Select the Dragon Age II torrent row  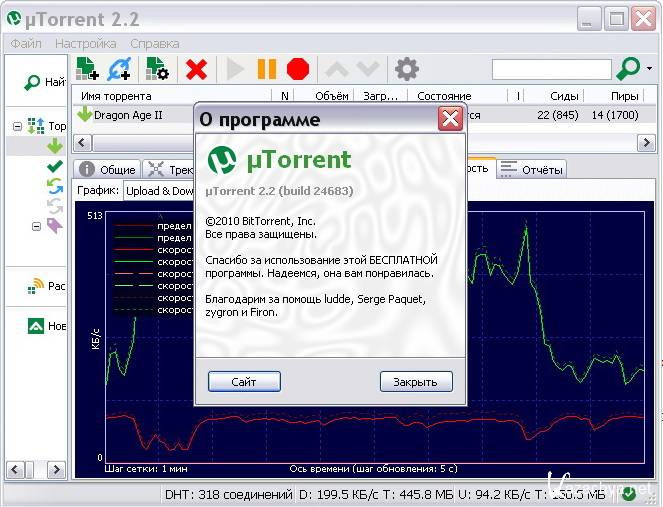(130, 115)
